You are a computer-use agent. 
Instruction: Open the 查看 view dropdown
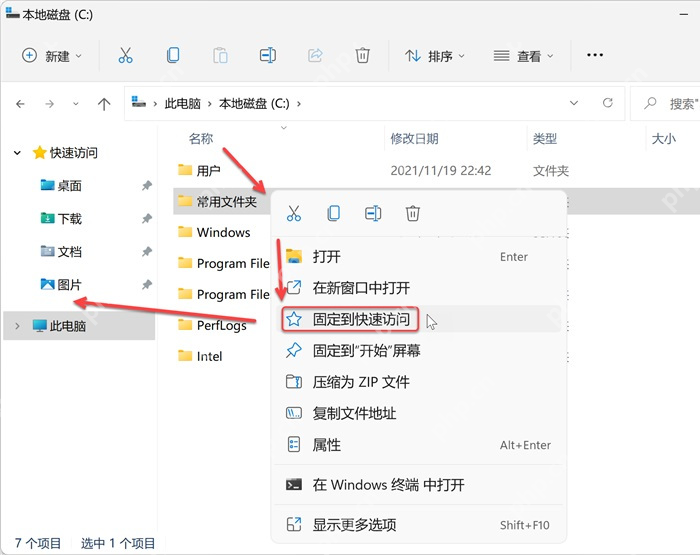point(523,56)
